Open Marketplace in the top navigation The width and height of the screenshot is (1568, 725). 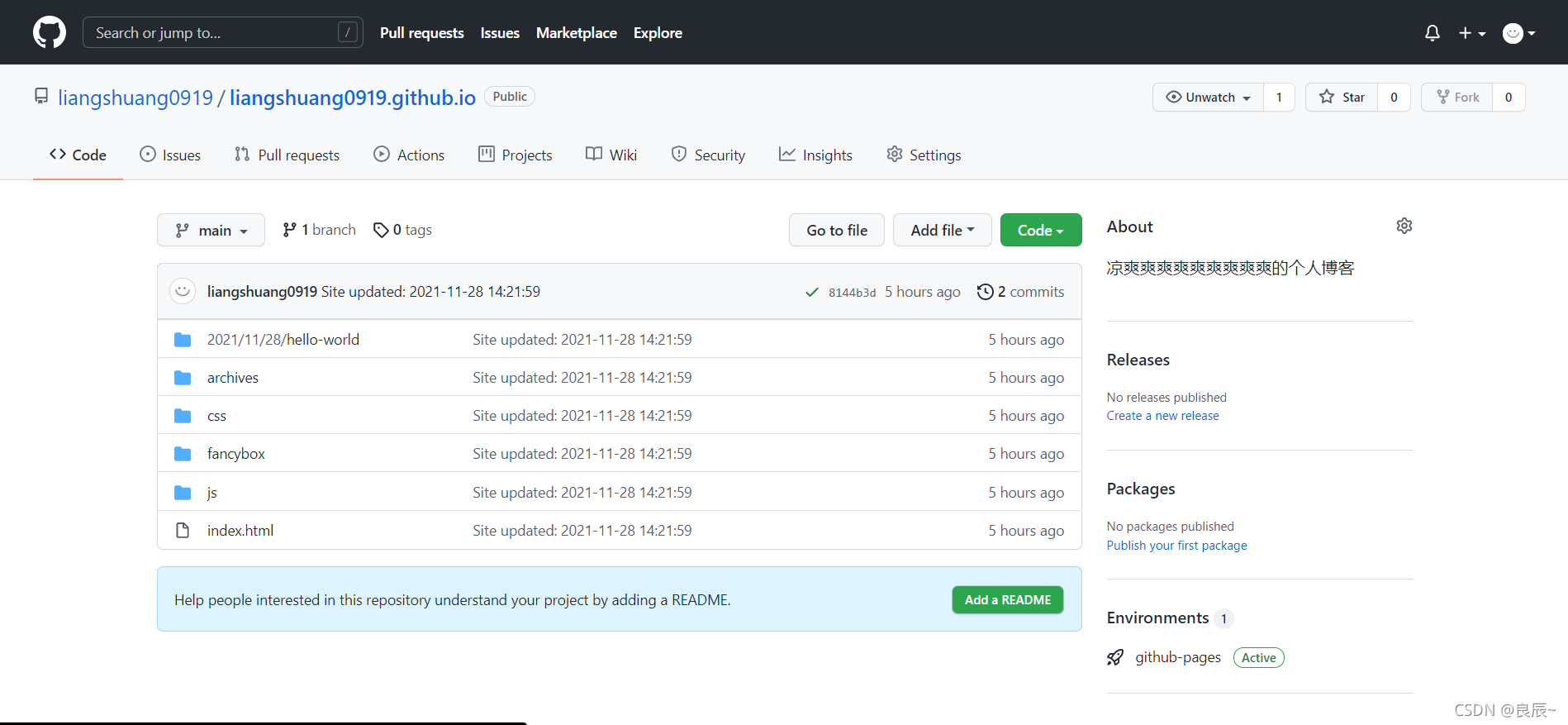click(577, 33)
